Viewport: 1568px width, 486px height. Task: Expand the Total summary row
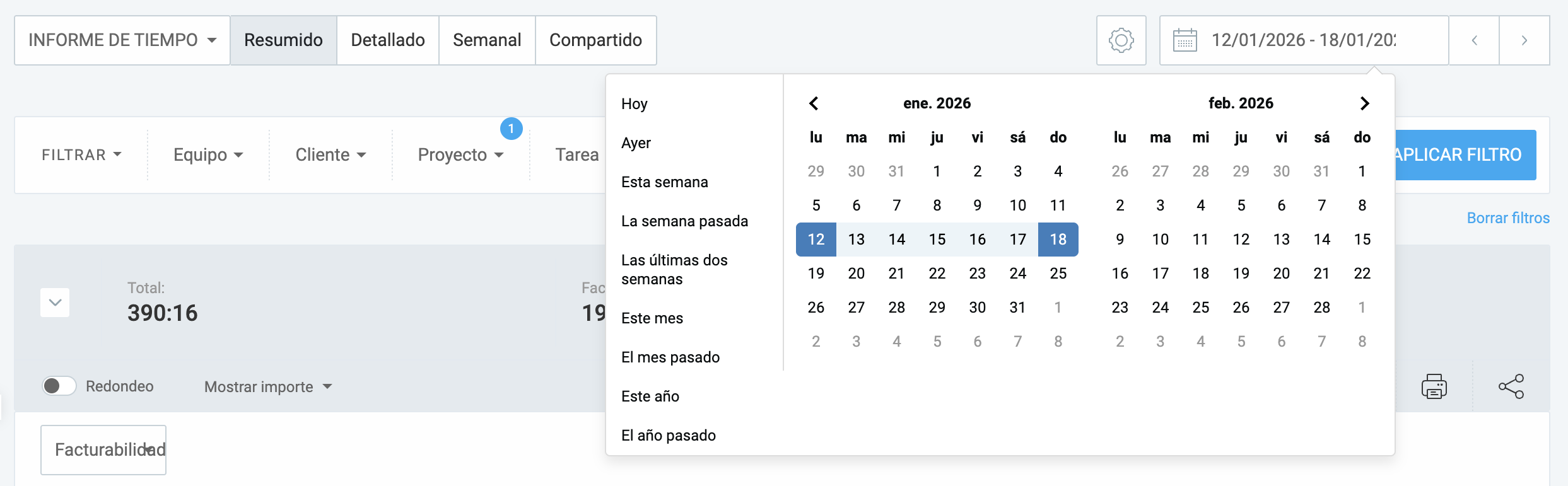(54, 303)
